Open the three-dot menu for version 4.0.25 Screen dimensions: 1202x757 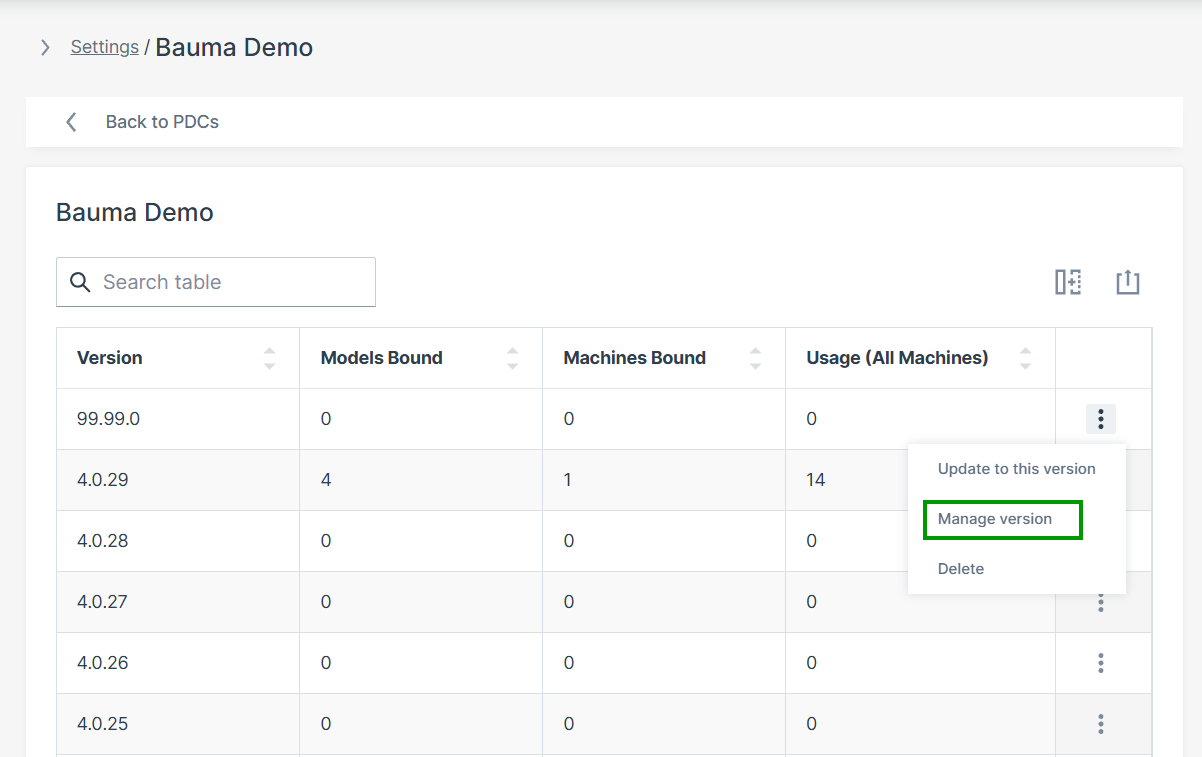[1100, 724]
